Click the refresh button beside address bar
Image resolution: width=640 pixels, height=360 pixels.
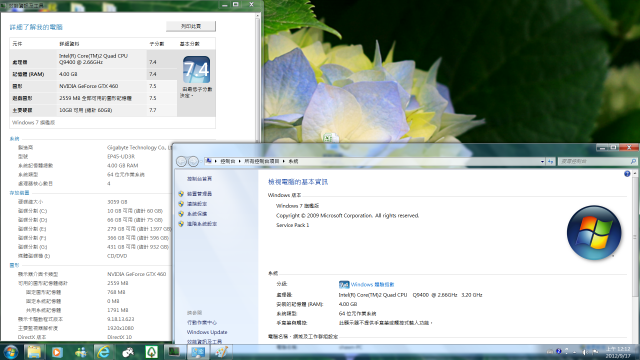(x=551, y=162)
